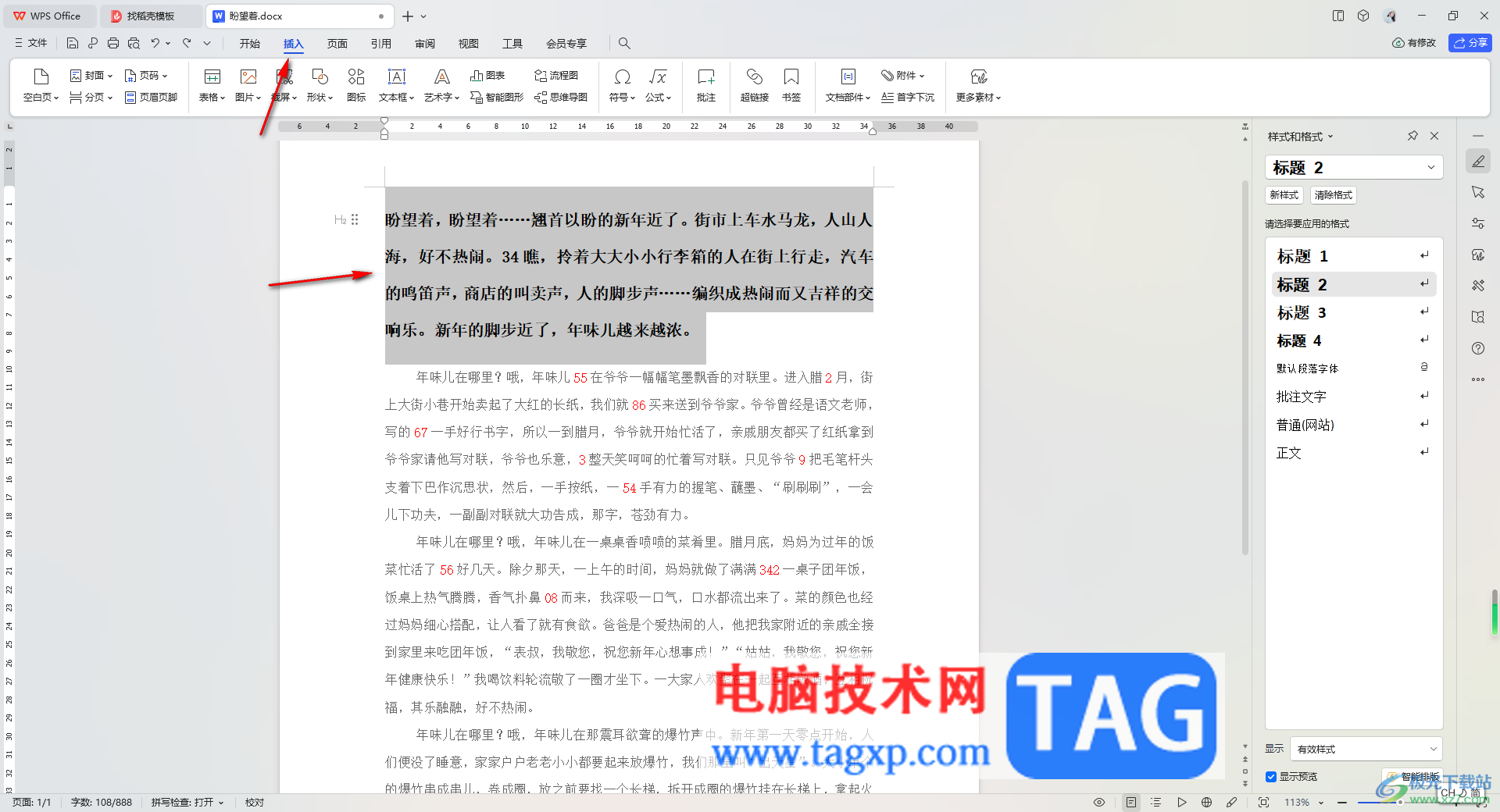This screenshot has height=812, width=1500.
Task: Click the 页眉页脚 header footer button
Action: (151, 98)
